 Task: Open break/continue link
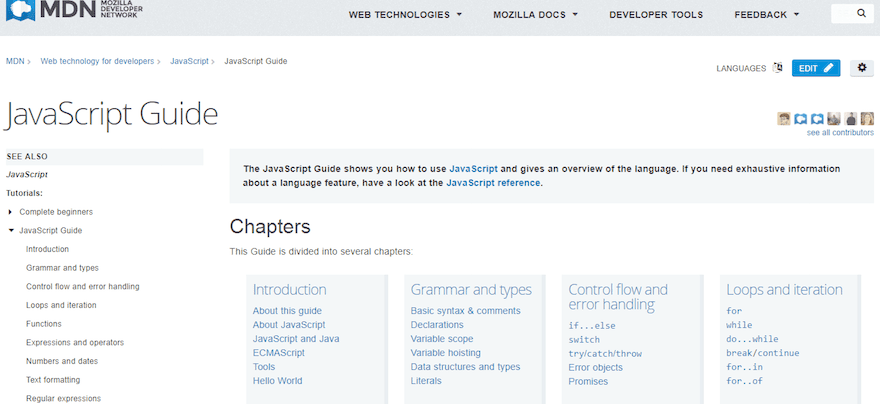pos(762,353)
